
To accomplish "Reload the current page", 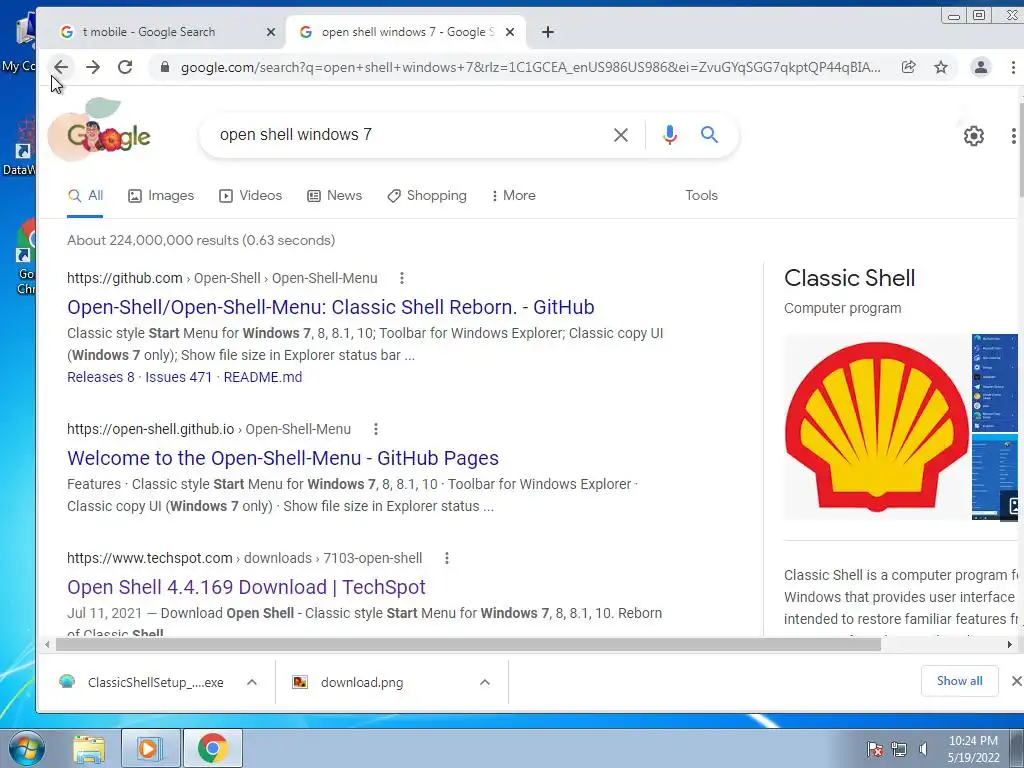I will point(125,67).
